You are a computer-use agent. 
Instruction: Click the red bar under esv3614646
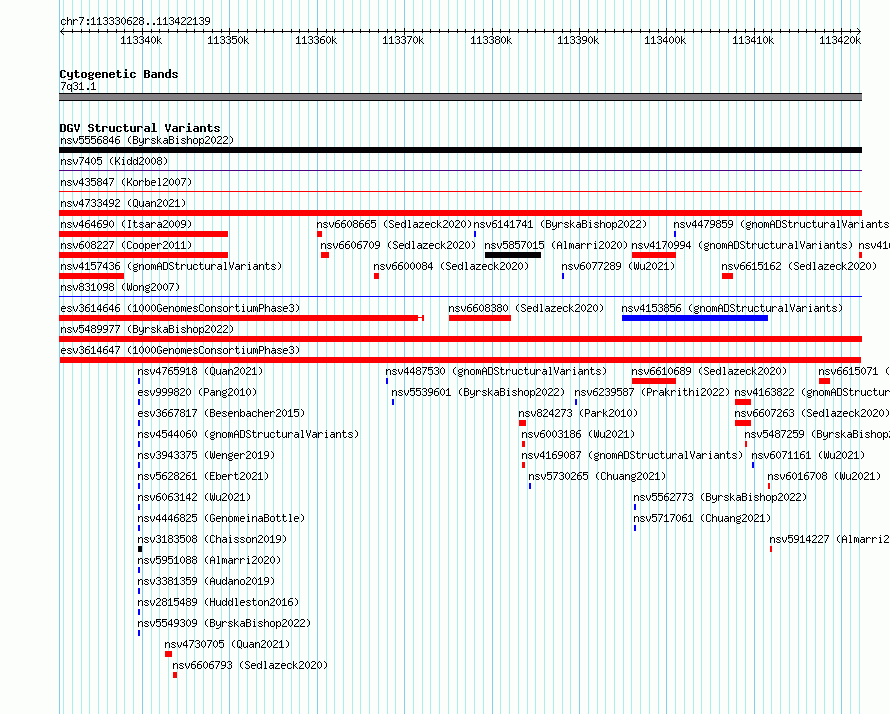241,318
